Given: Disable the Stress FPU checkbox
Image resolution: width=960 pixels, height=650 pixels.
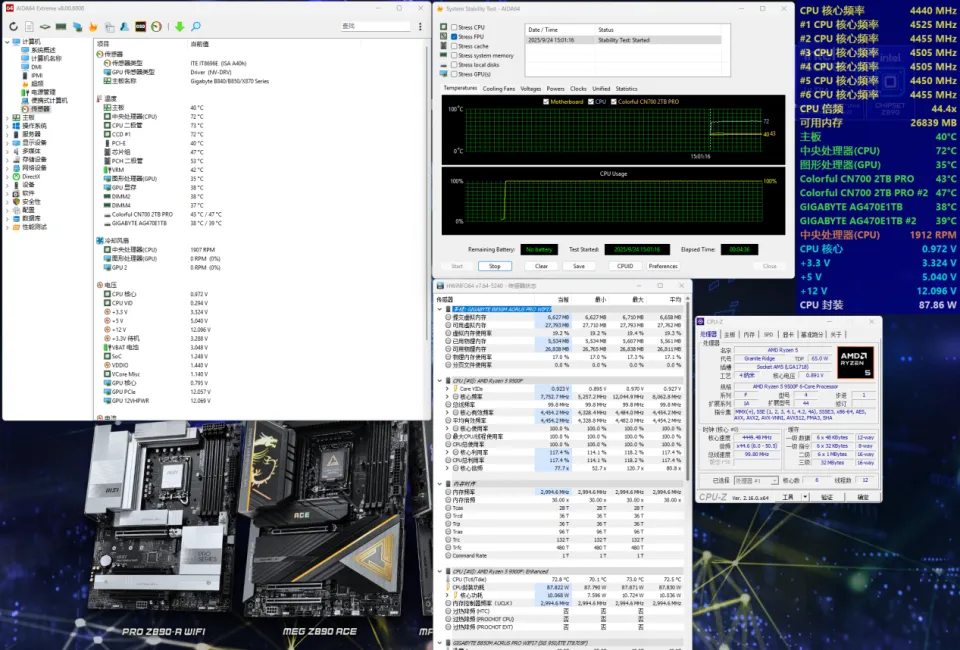Looking at the screenshot, I should (455, 36).
